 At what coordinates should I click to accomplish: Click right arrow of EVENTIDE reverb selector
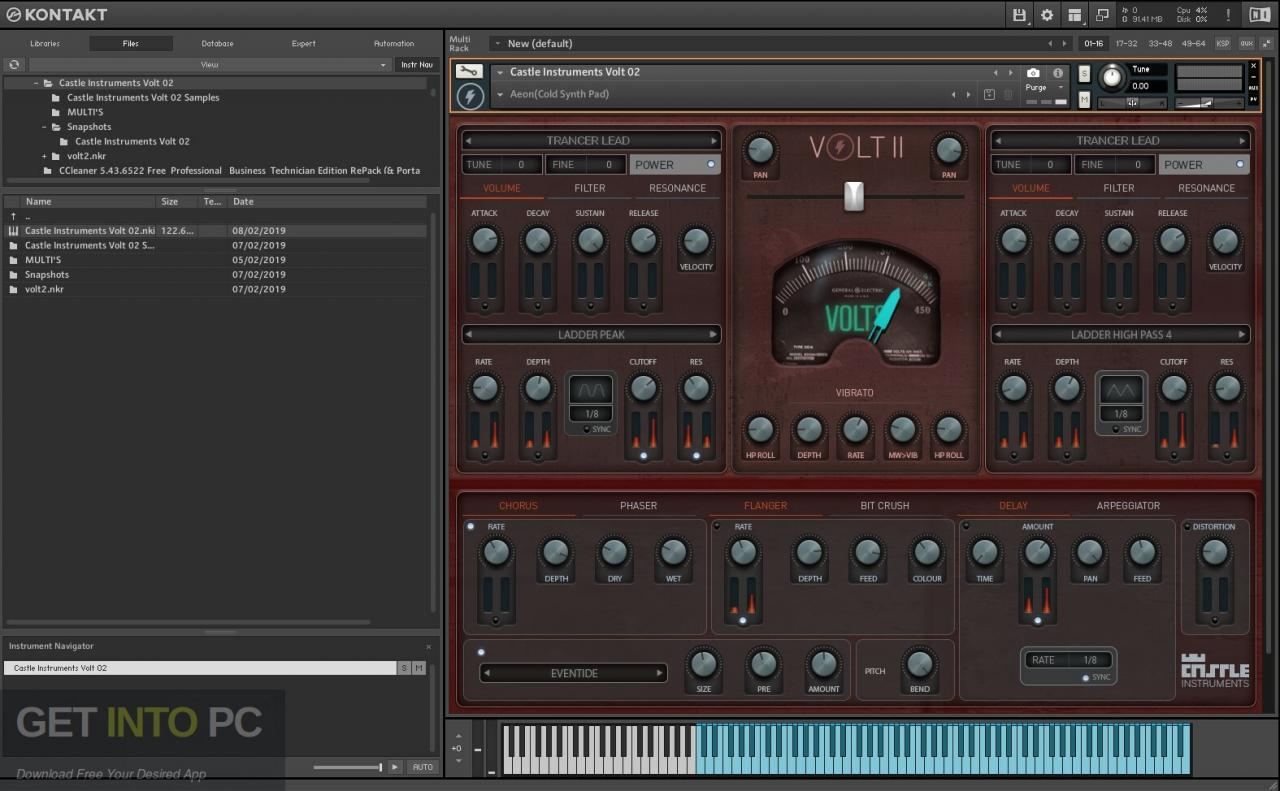coord(659,674)
